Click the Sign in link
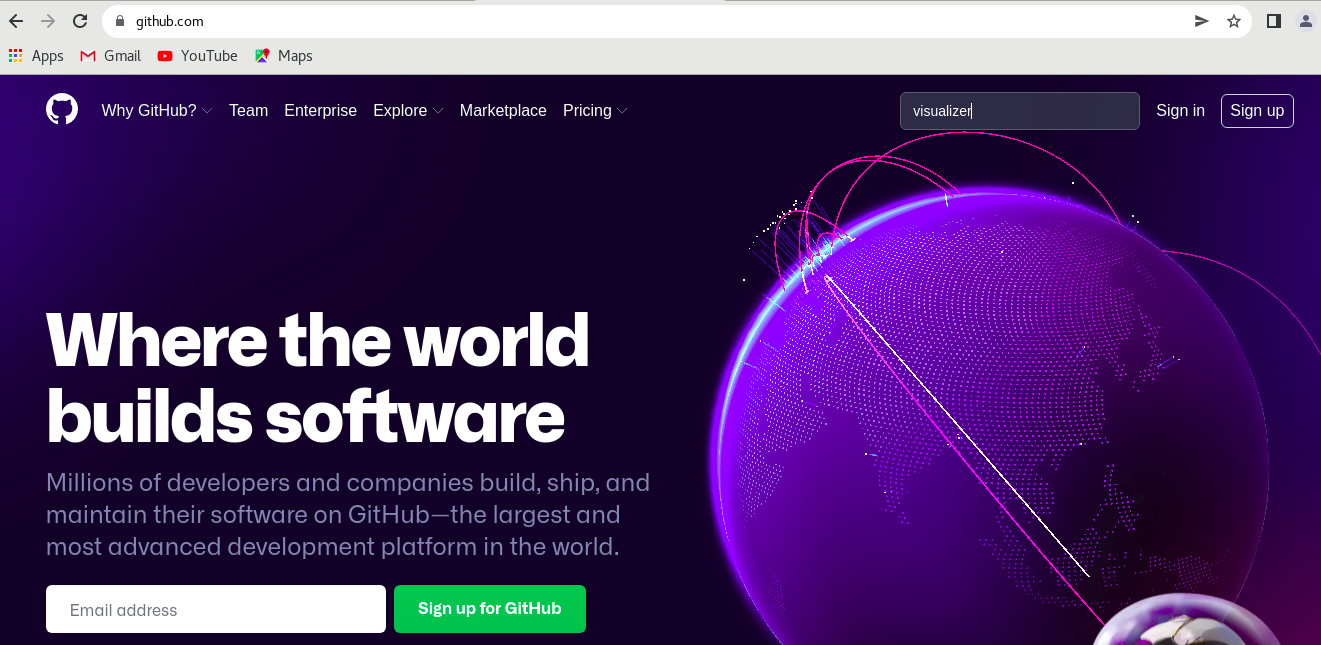Screen dimensions: 1321x645 click(1180, 110)
